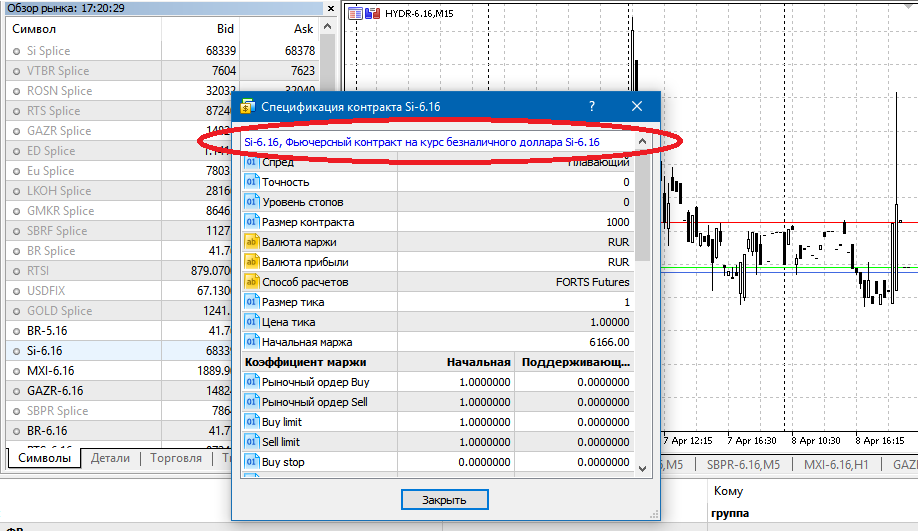This screenshot has width=918, height=531.
Task: Close the contract specification dialog with X
Action: coord(637,107)
